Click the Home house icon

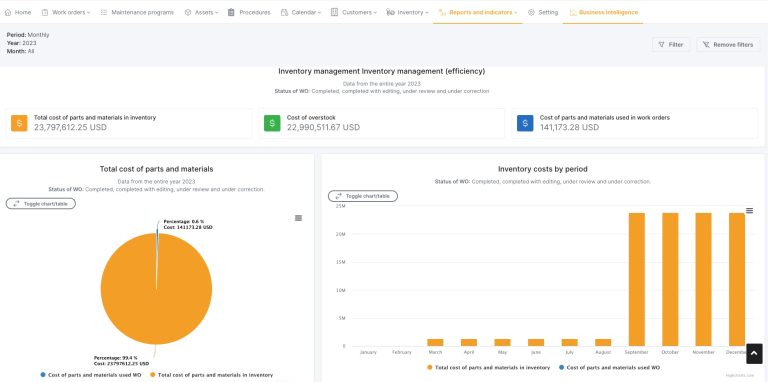pyautogui.click(x=8, y=12)
